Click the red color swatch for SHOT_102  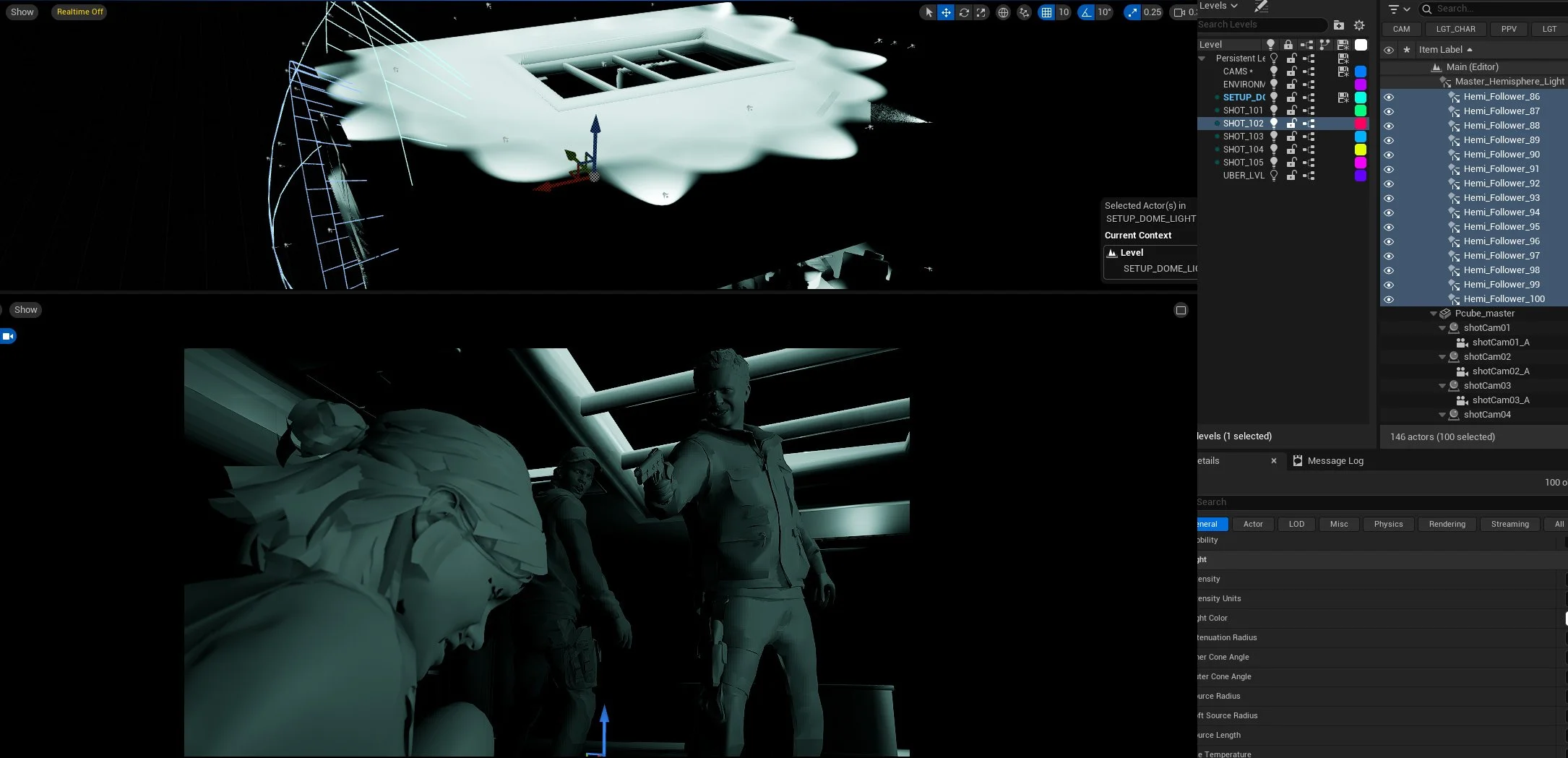coord(1361,124)
